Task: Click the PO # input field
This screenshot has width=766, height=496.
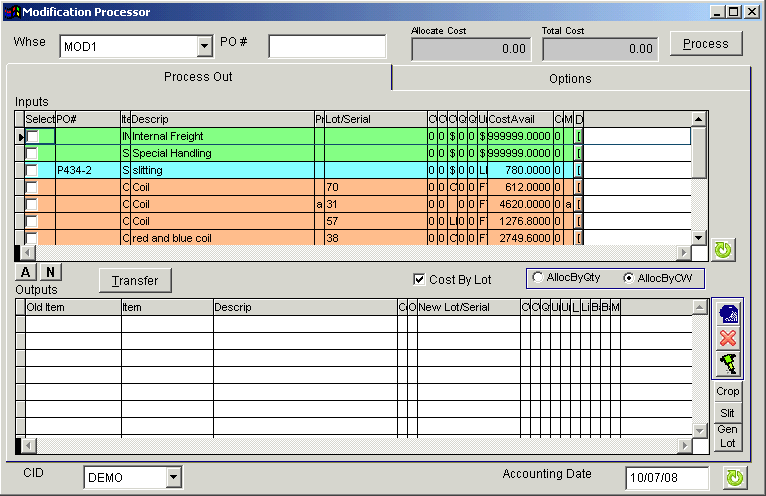Action: [x=326, y=47]
